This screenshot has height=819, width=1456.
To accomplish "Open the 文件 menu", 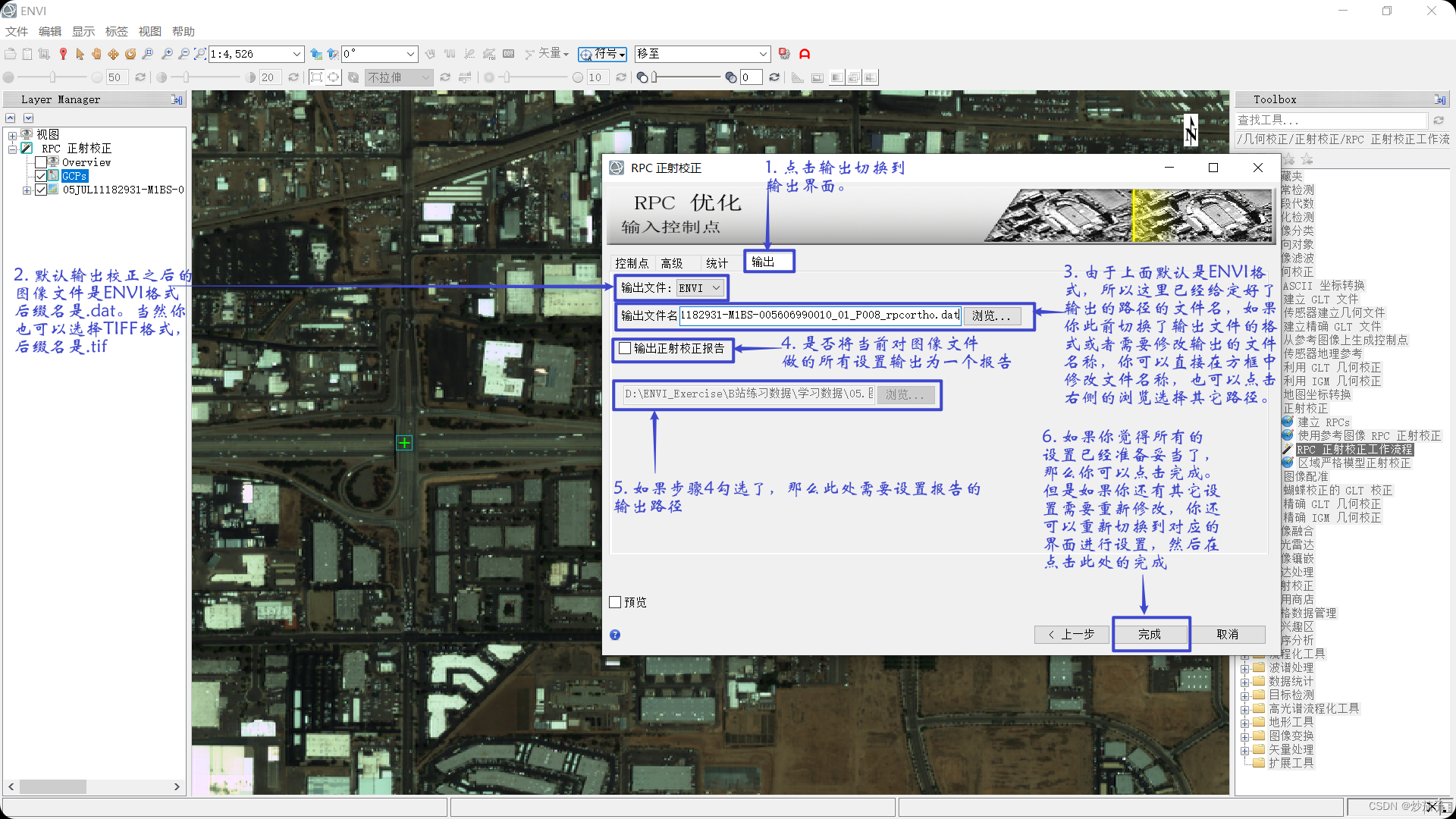I will (16, 31).
